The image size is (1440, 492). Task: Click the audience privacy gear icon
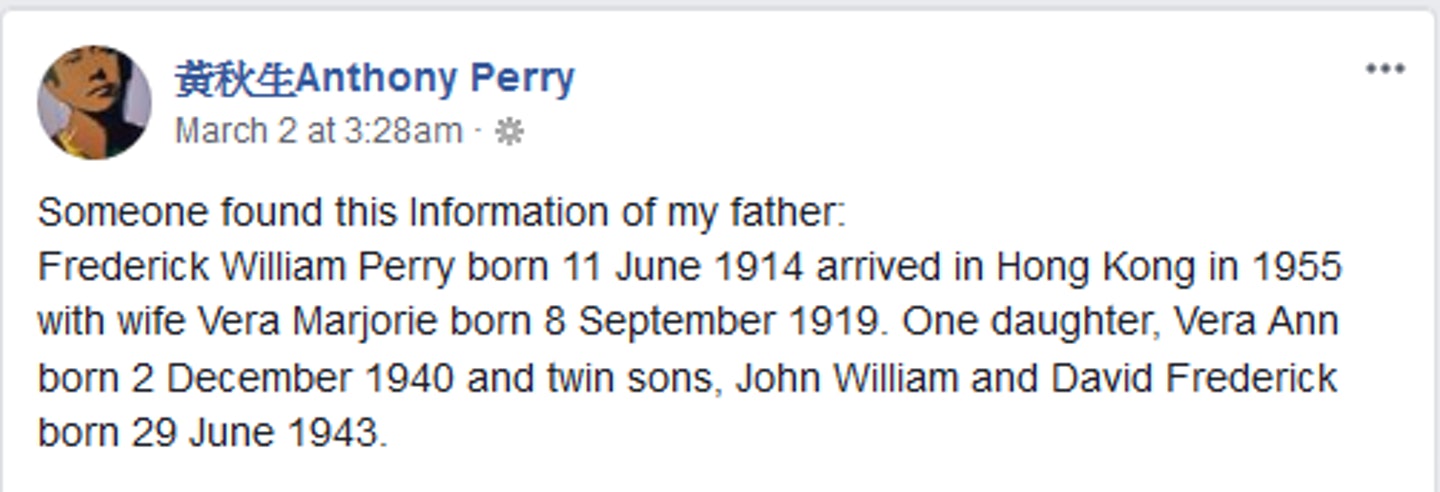[509, 132]
